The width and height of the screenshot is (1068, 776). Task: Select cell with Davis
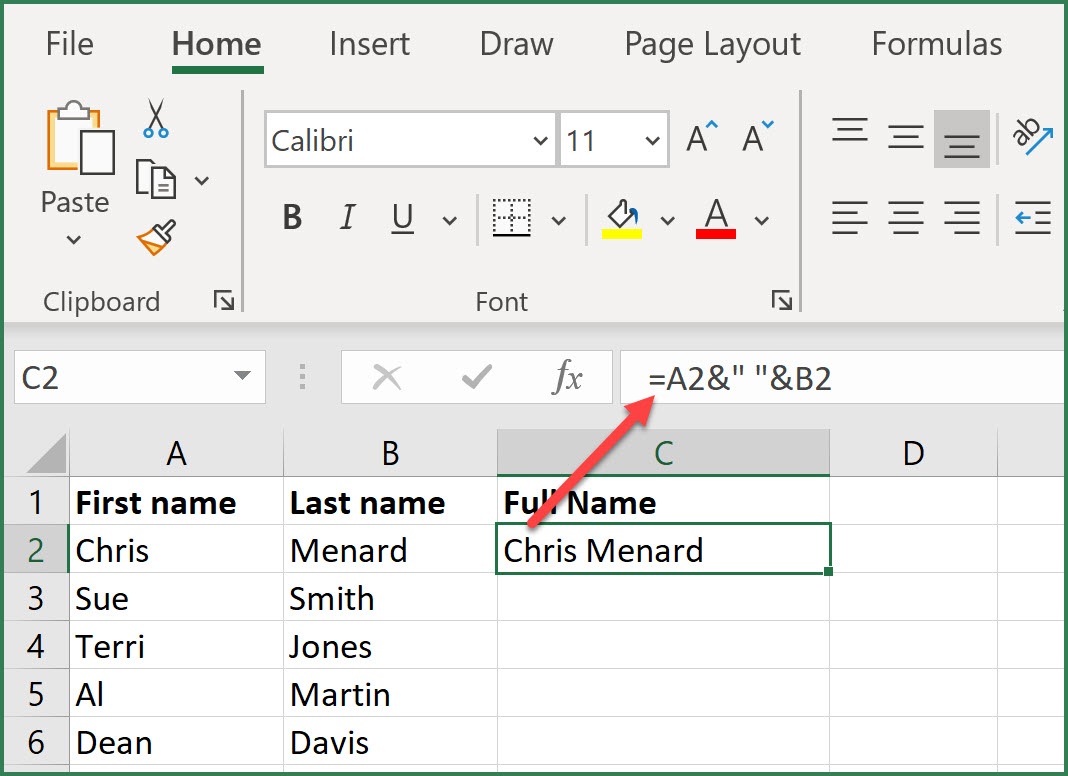point(390,742)
